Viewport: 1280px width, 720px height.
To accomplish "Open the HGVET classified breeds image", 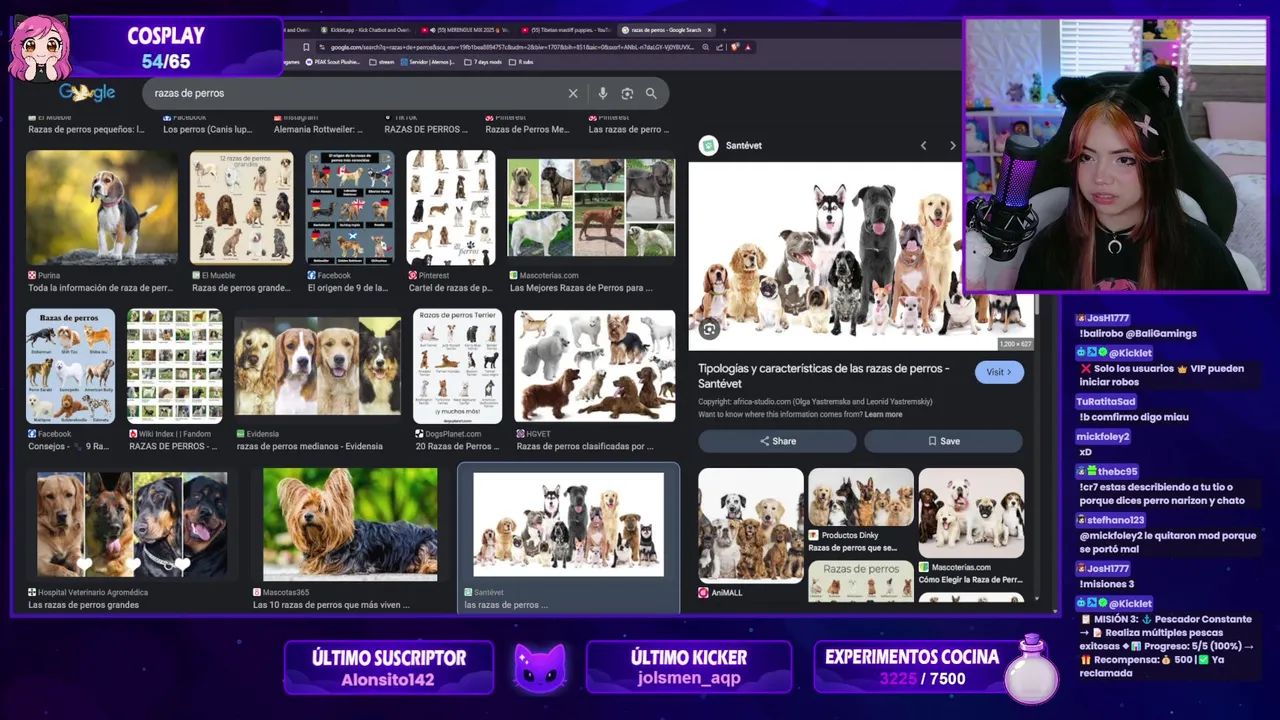I will pos(595,366).
